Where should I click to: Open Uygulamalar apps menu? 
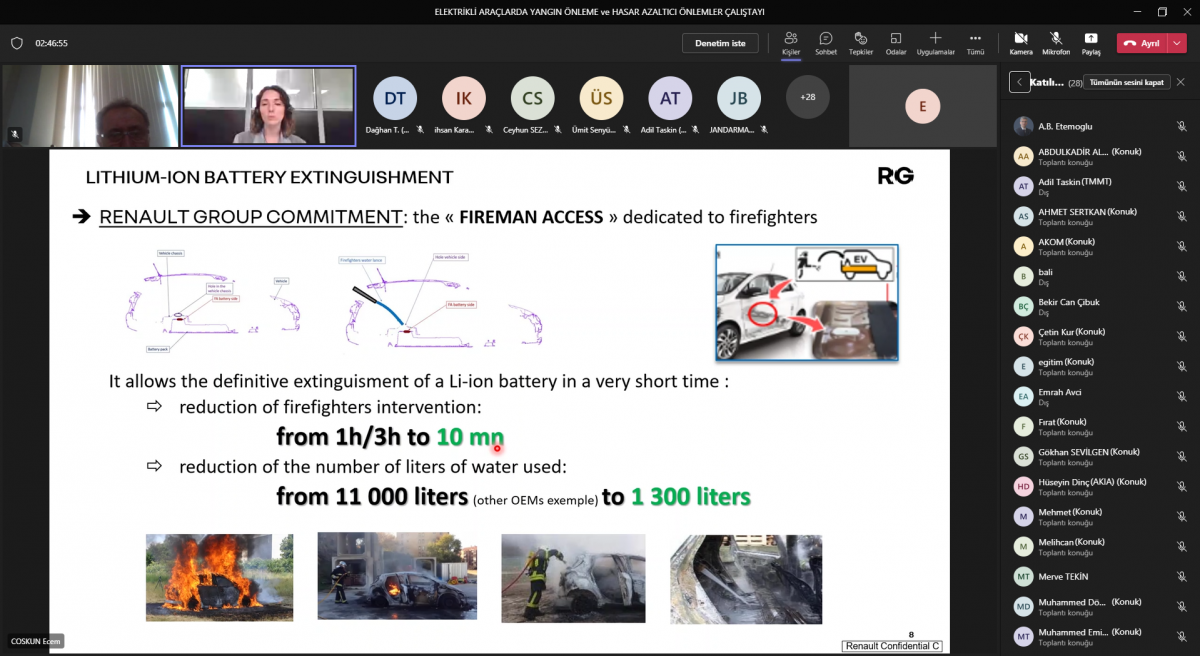[936, 43]
